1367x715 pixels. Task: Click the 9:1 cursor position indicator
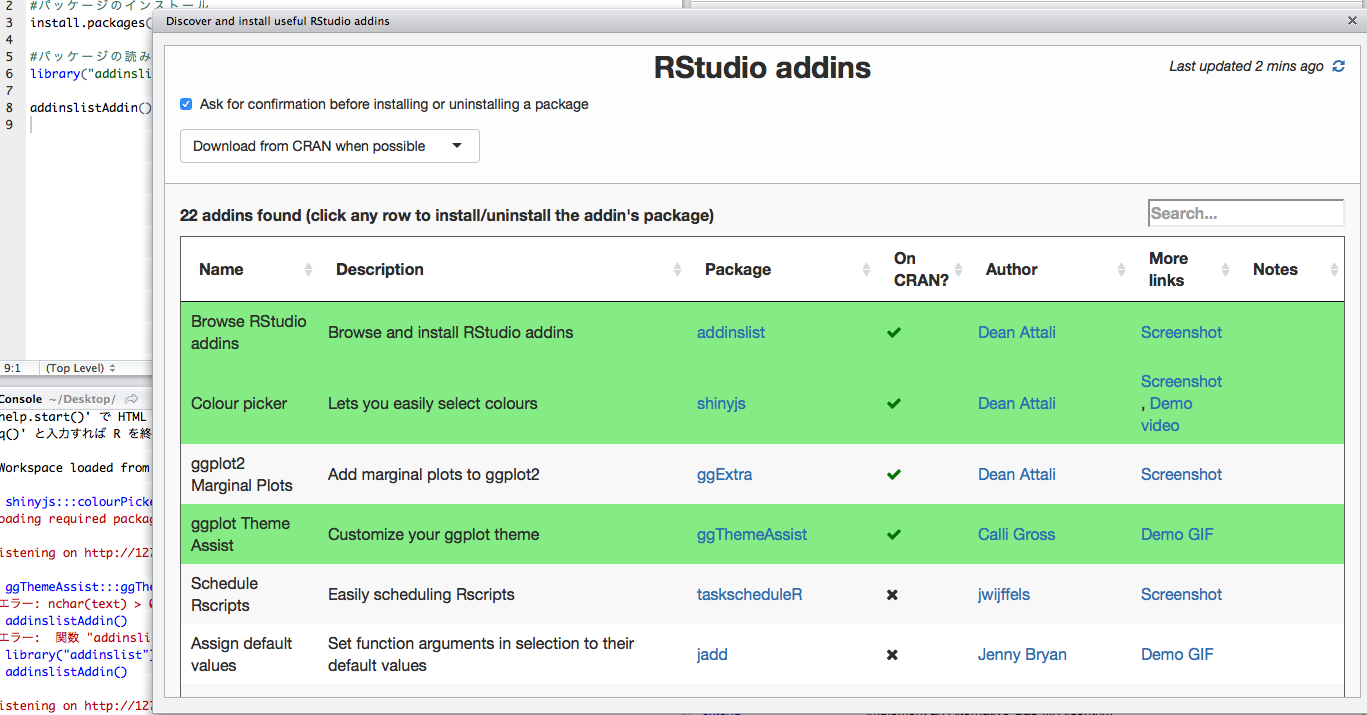13,368
